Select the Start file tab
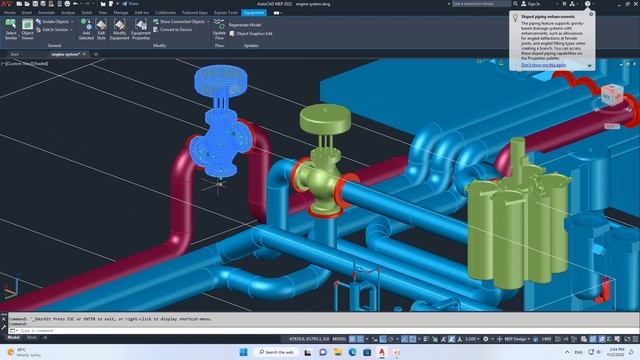The width and height of the screenshot is (640, 360). tap(15, 54)
